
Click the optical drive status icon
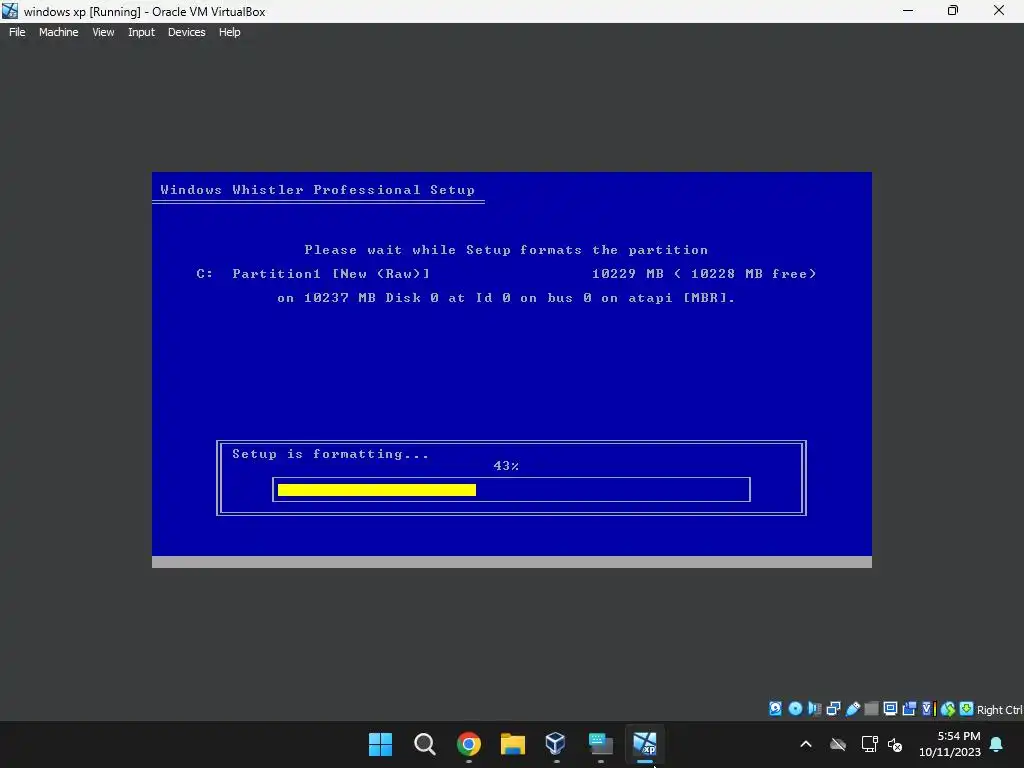[x=795, y=709]
